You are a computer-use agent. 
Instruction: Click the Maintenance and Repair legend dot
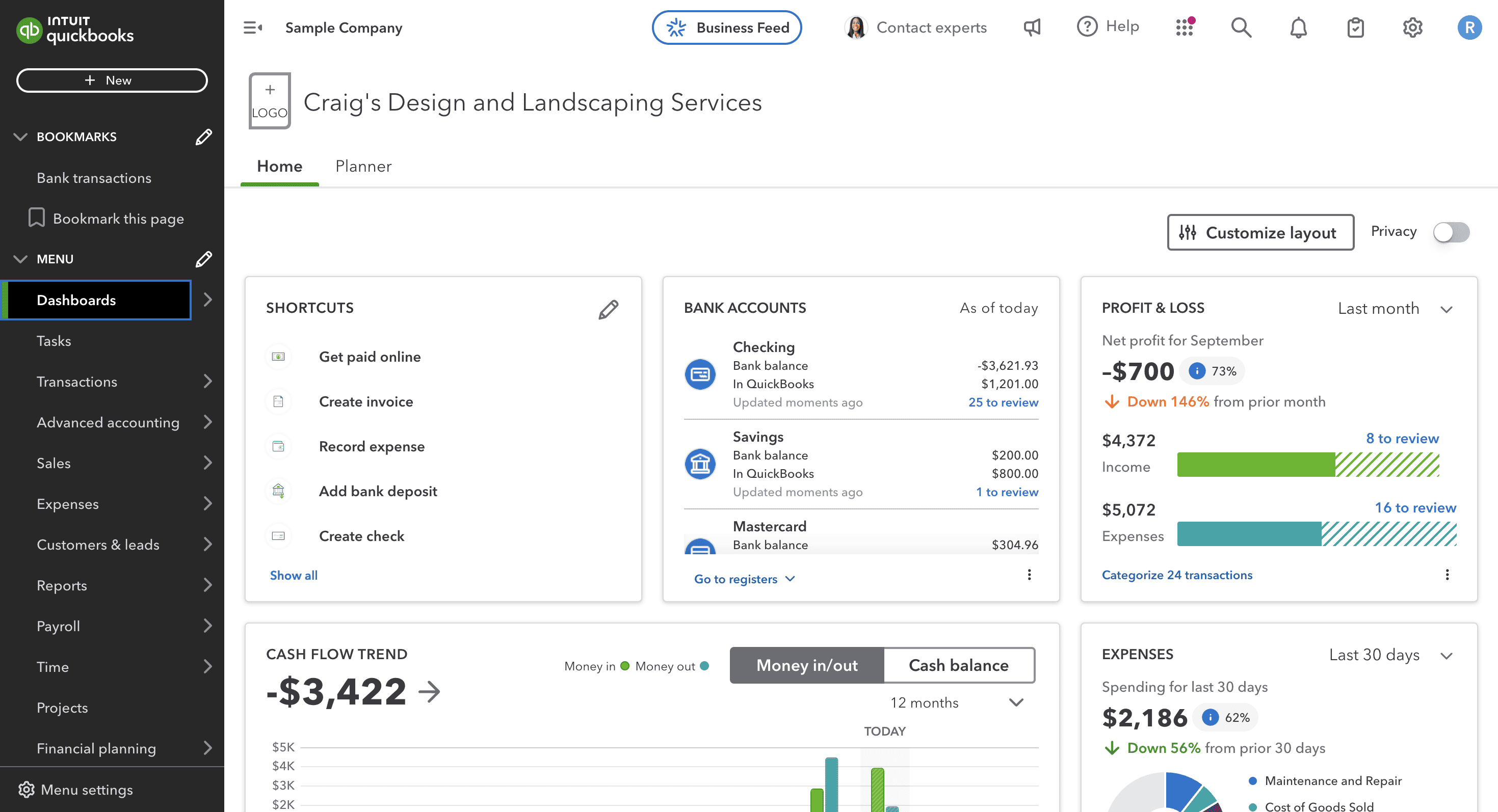1253,780
